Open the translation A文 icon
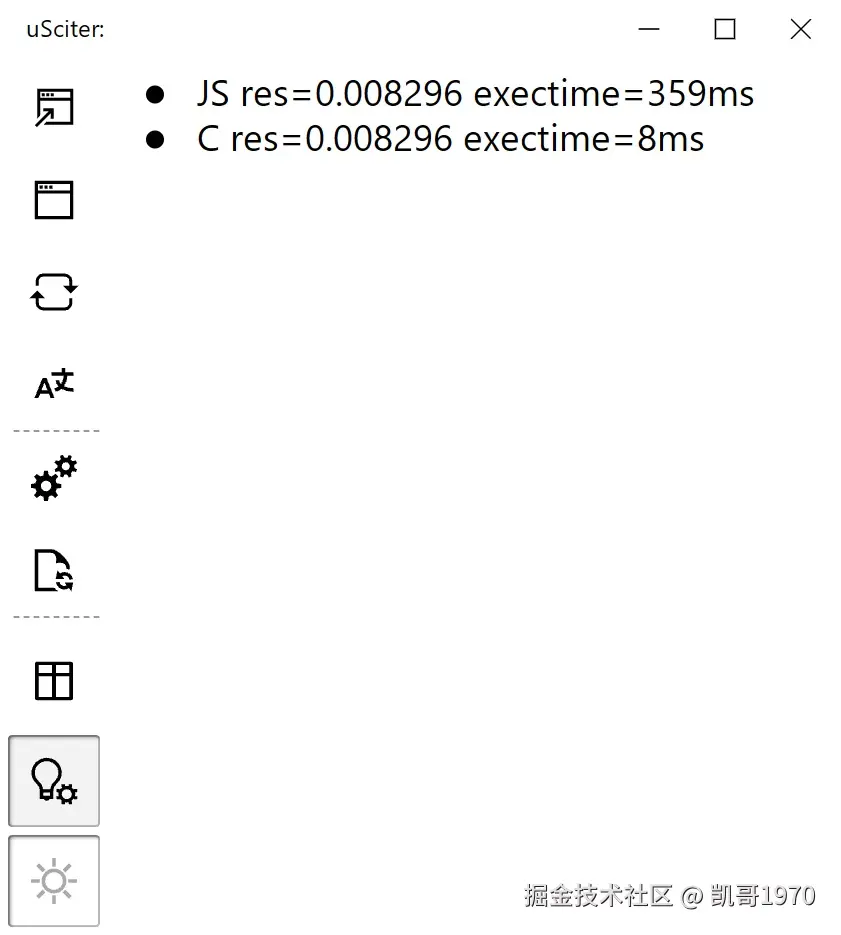The image size is (841, 935). click(x=52, y=383)
